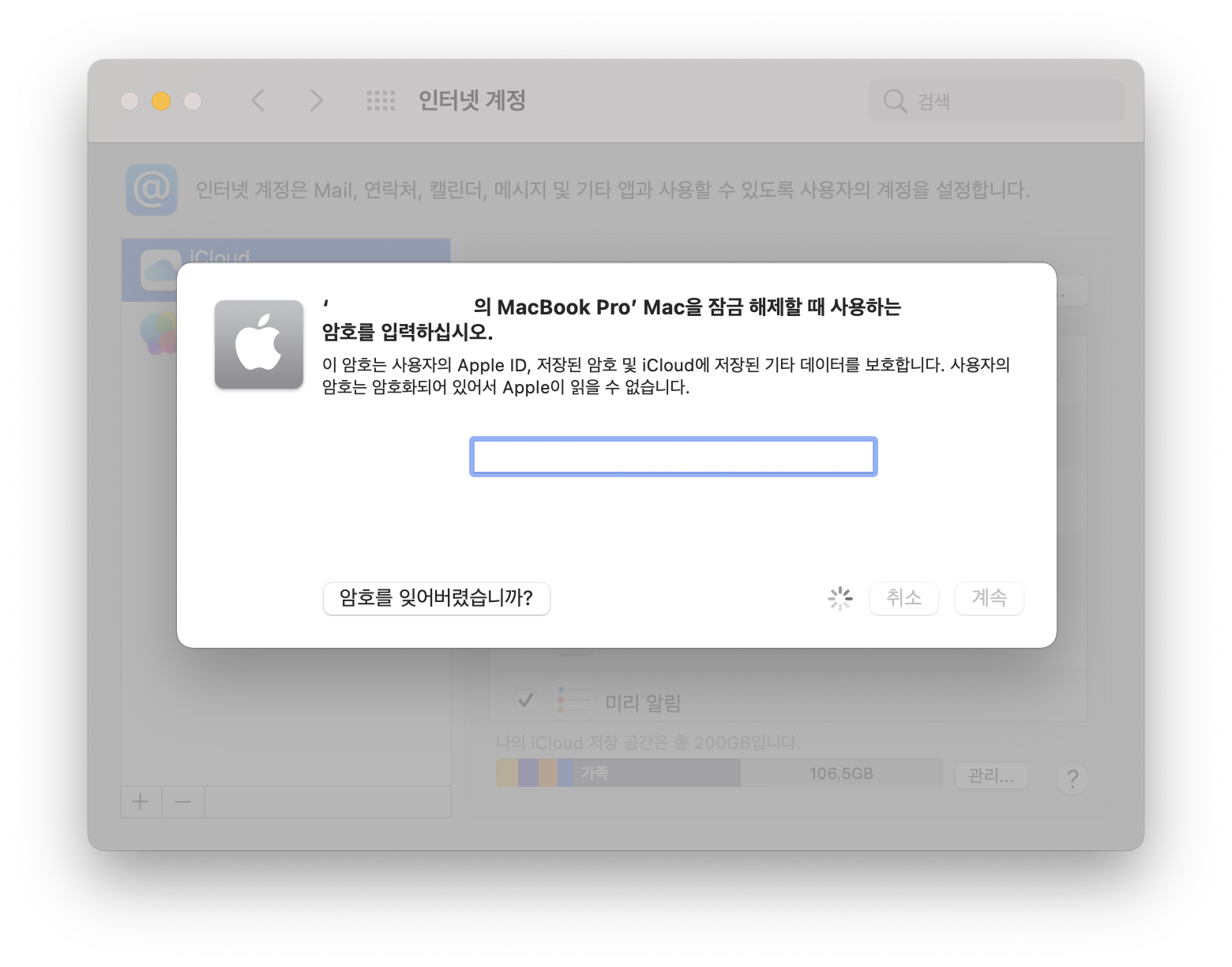Click the 가족 storage segment label

595,773
